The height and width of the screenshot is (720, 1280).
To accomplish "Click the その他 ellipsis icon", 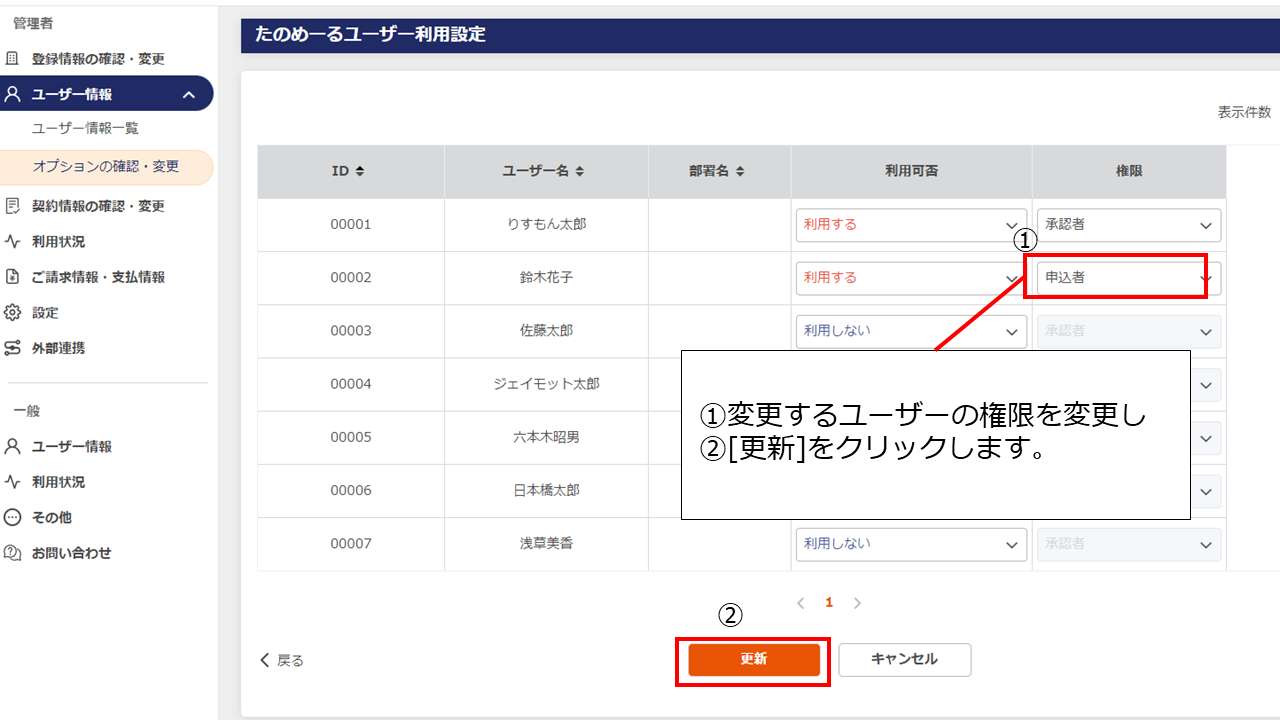I will click(12, 517).
